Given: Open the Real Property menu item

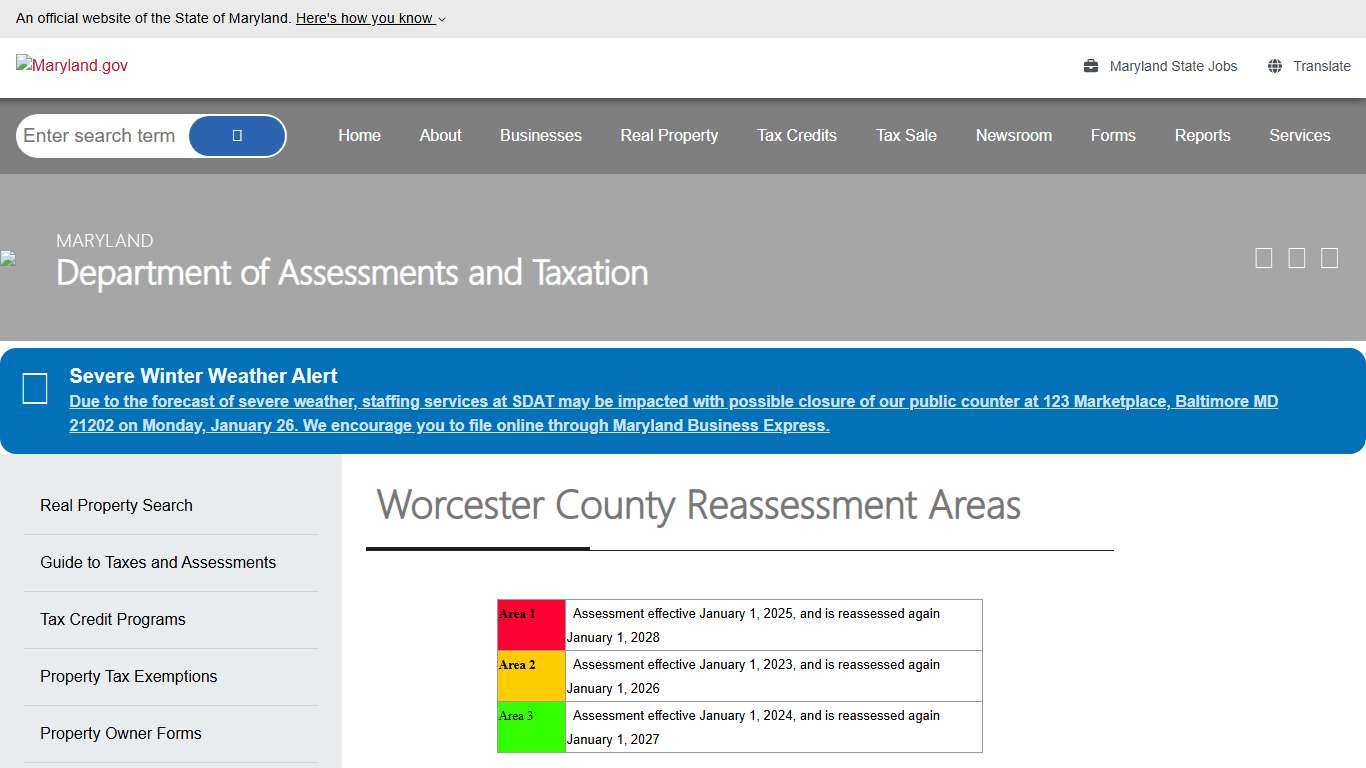Looking at the screenshot, I should point(669,135).
